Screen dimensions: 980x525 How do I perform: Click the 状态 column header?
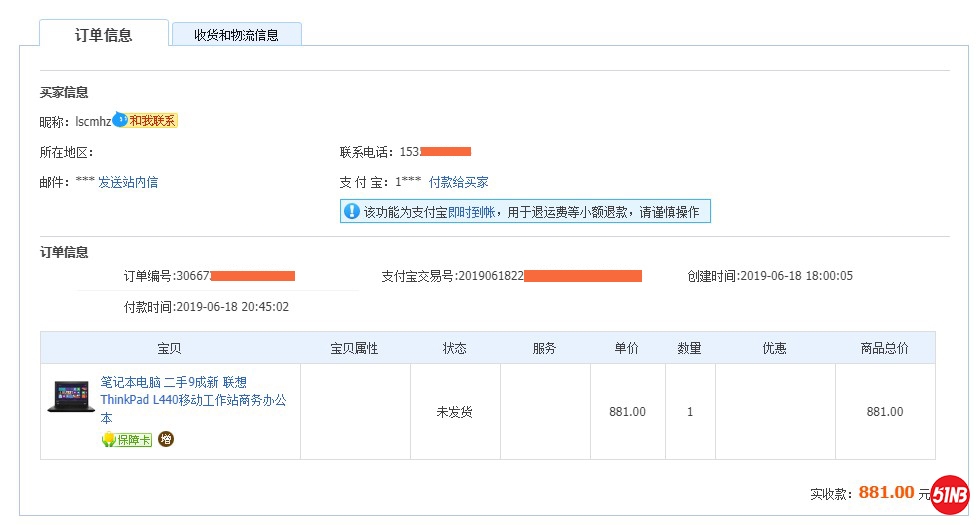[455, 348]
